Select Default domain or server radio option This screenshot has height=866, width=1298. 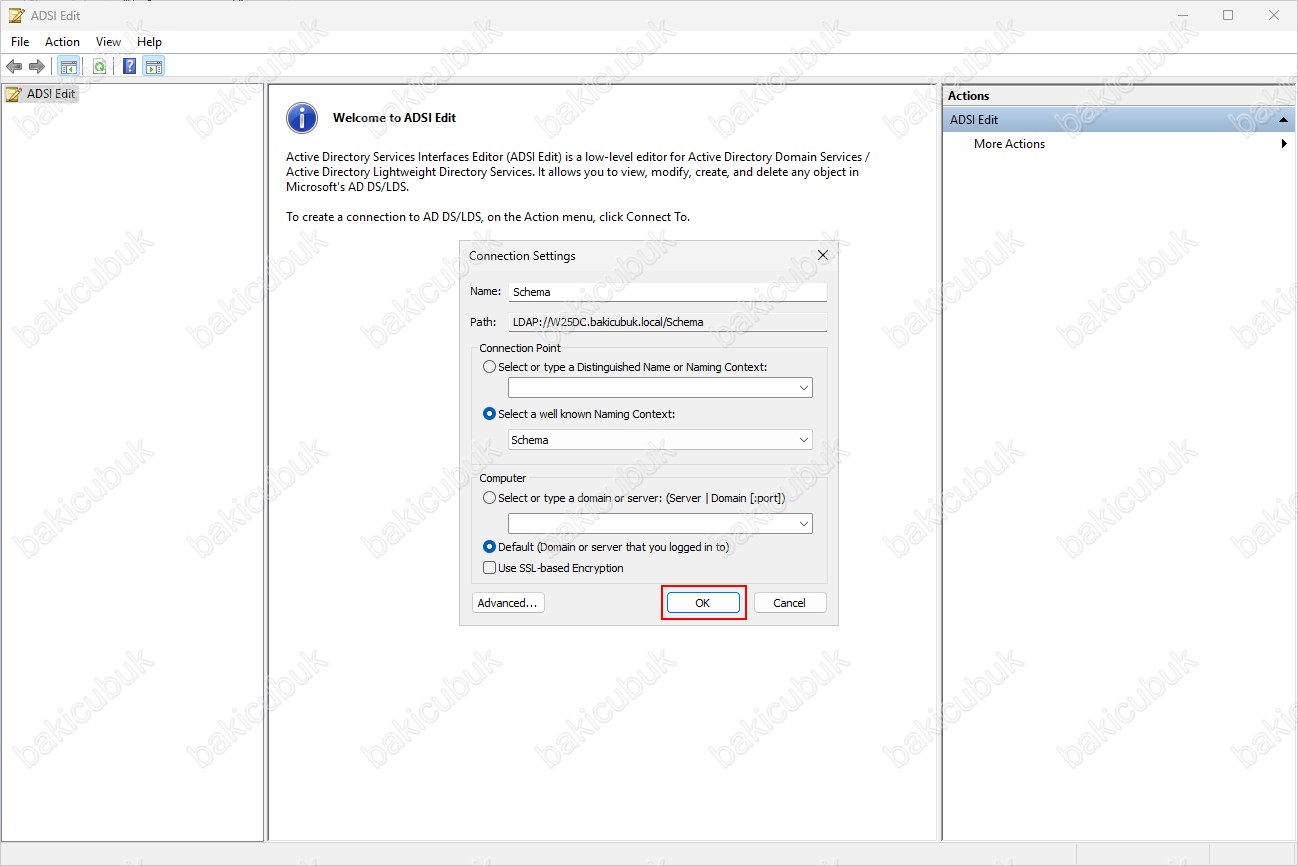489,547
